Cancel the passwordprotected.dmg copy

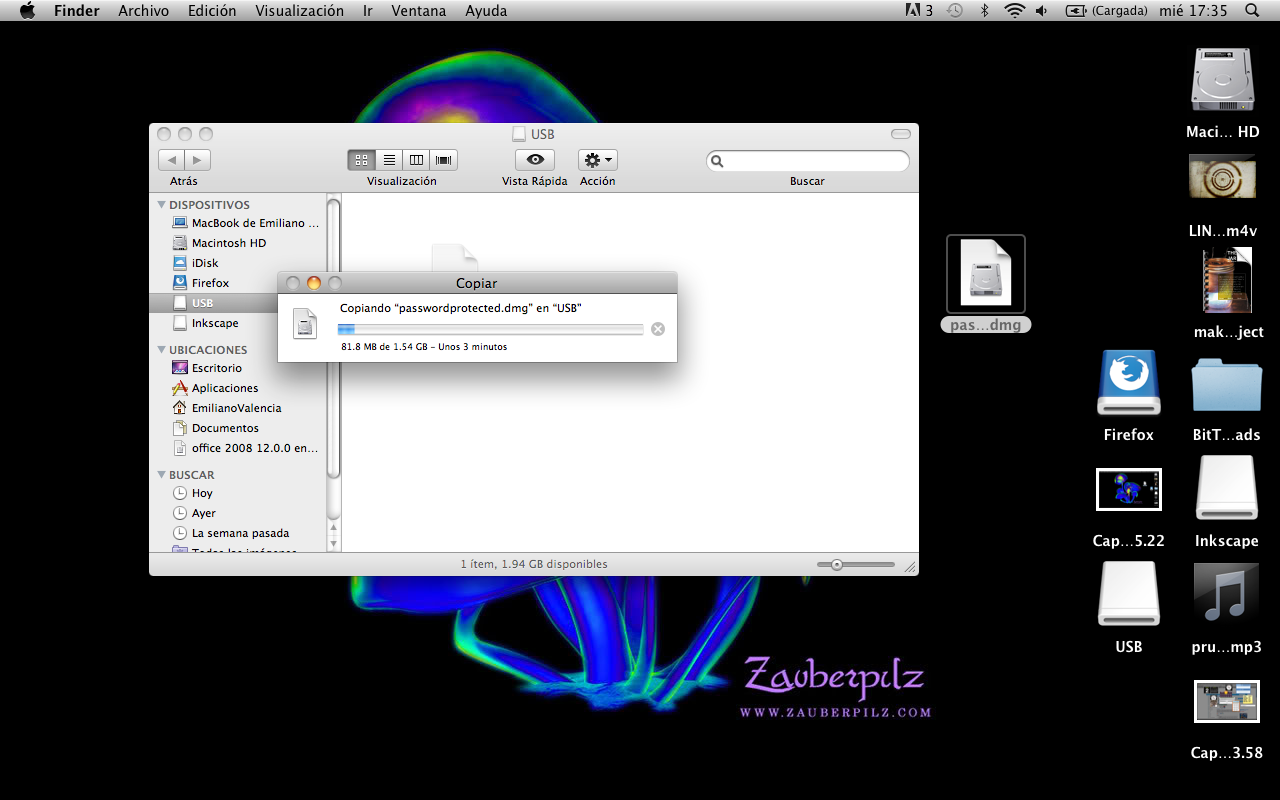(x=658, y=329)
